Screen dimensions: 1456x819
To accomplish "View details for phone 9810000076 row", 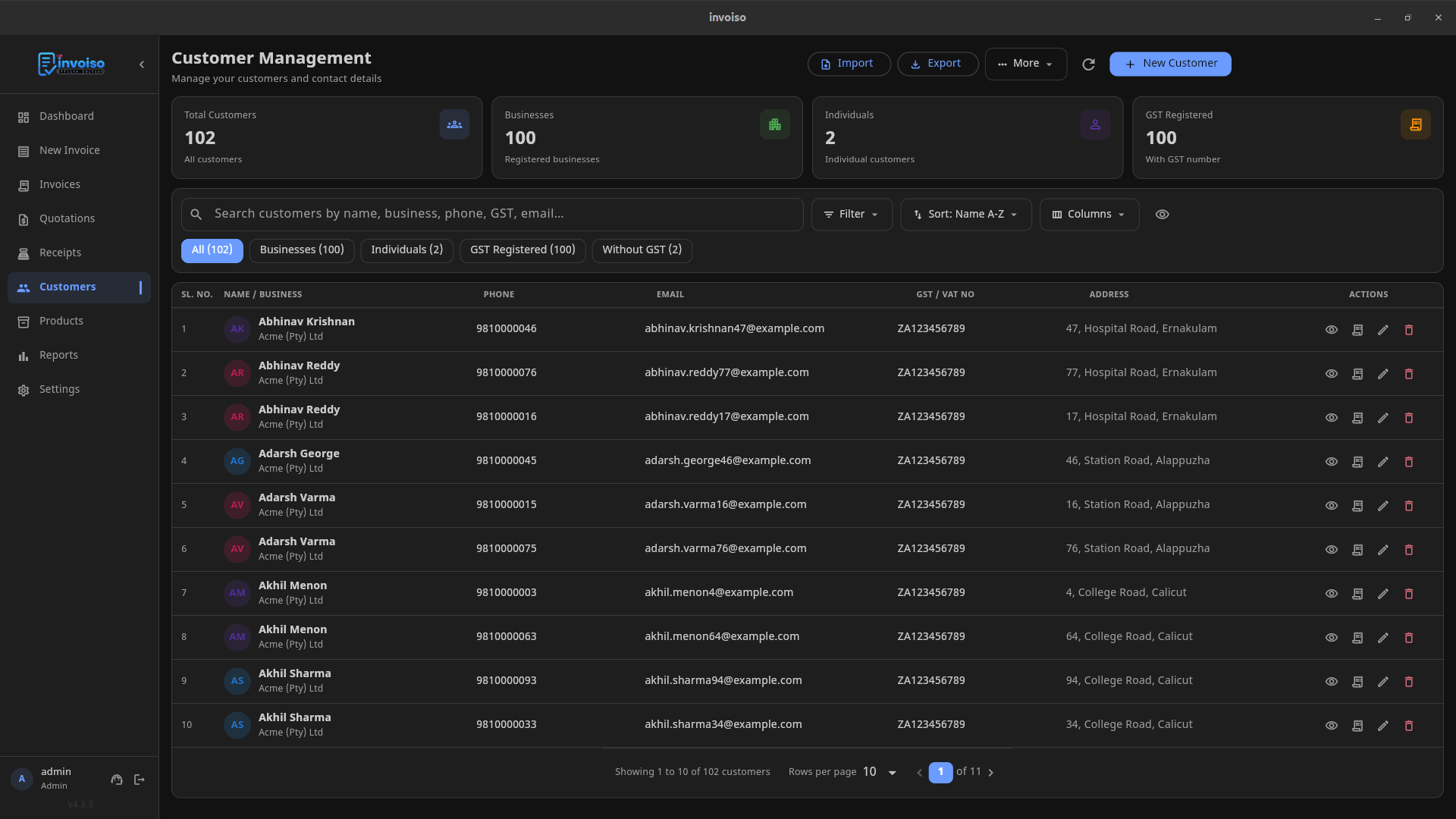I will [x=1331, y=374].
